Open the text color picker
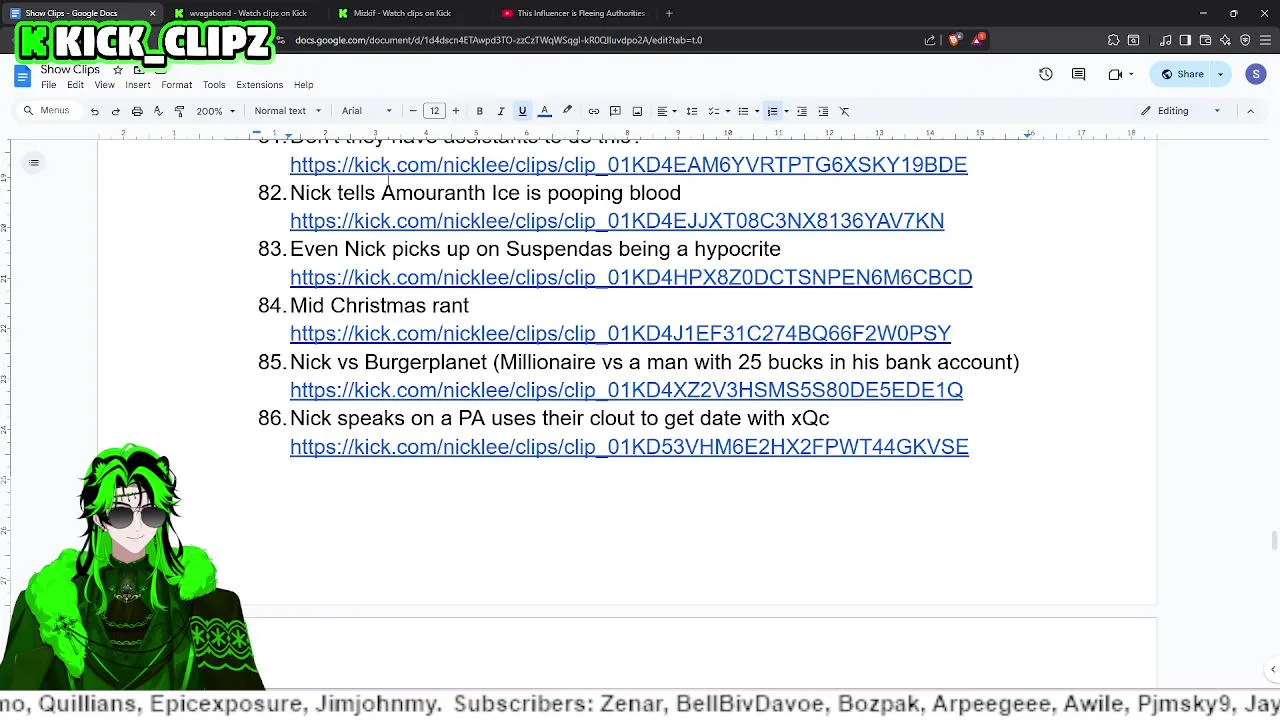 point(545,111)
